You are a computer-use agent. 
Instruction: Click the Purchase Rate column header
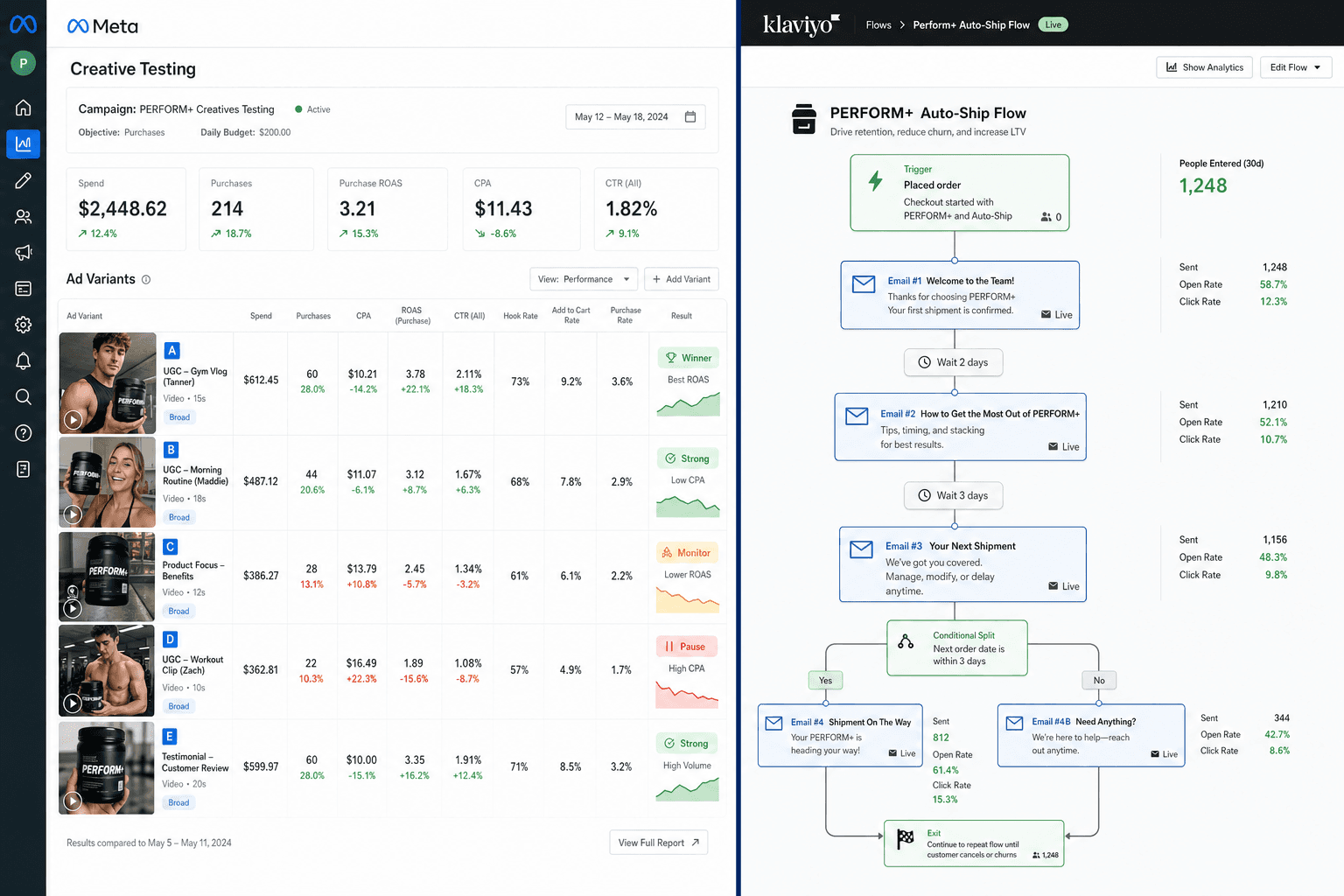(x=626, y=316)
